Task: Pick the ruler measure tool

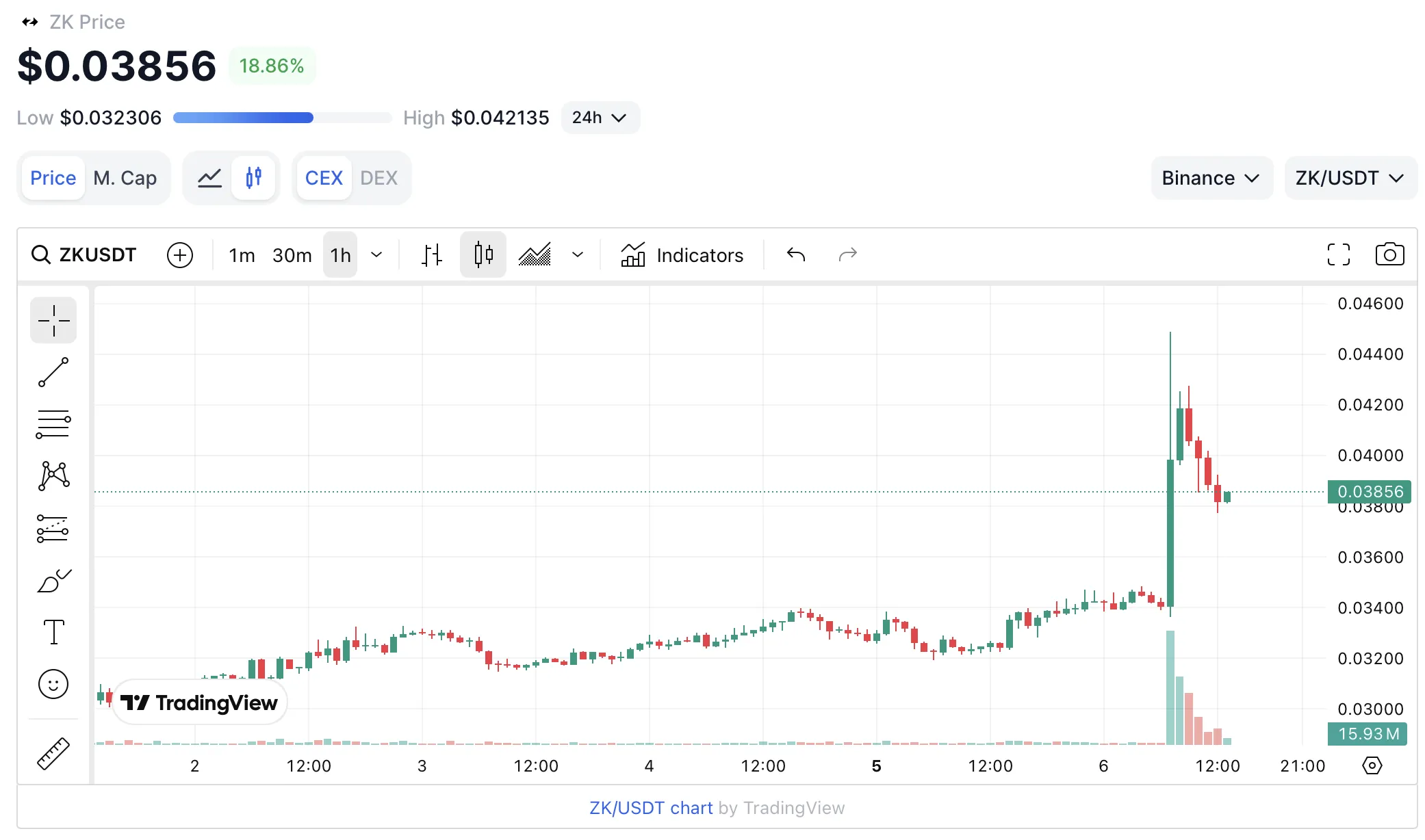Action: click(x=53, y=753)
